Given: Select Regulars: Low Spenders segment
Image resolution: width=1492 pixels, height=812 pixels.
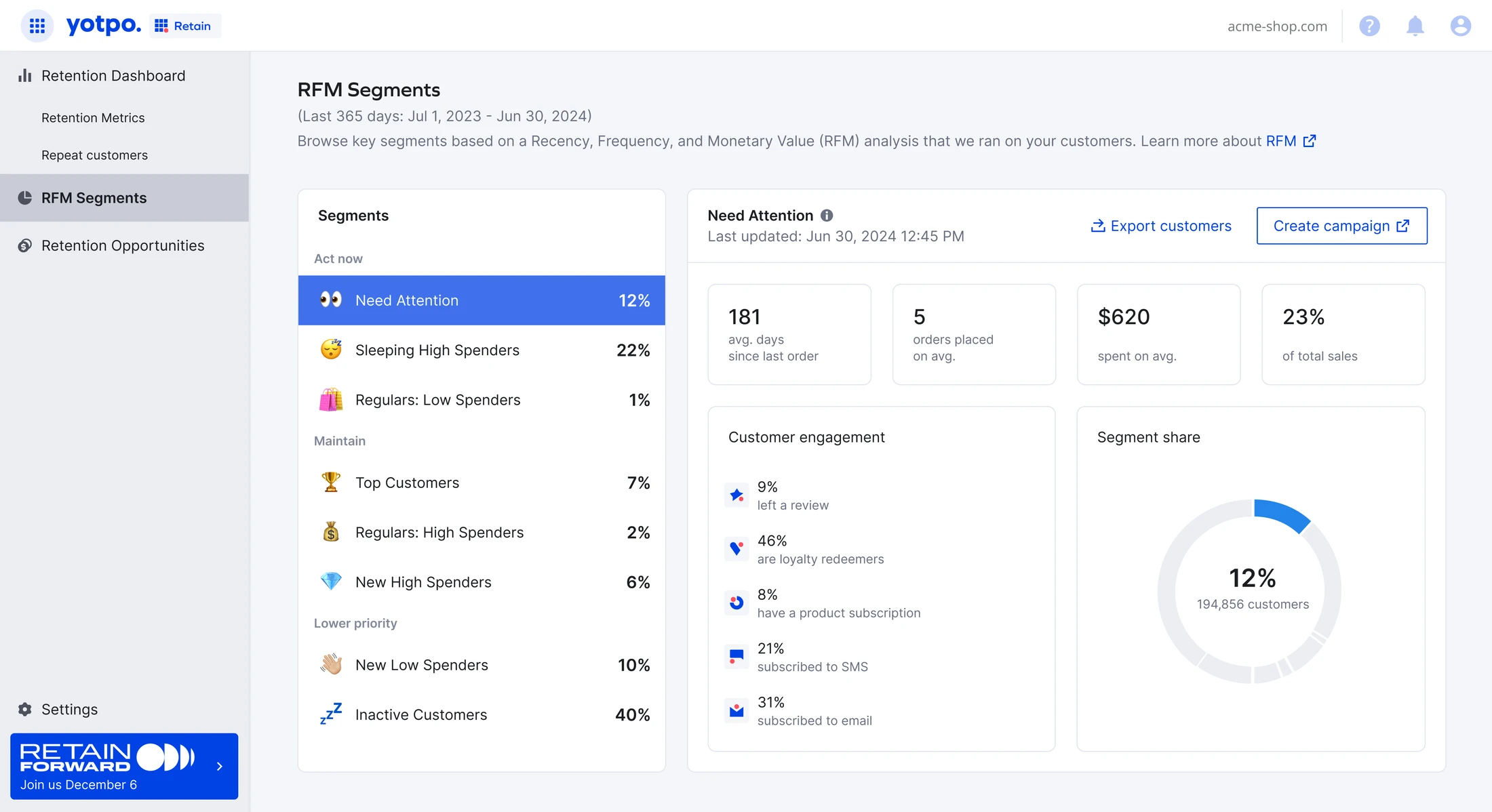Looking at the screenshot, I should coord(482,400).
